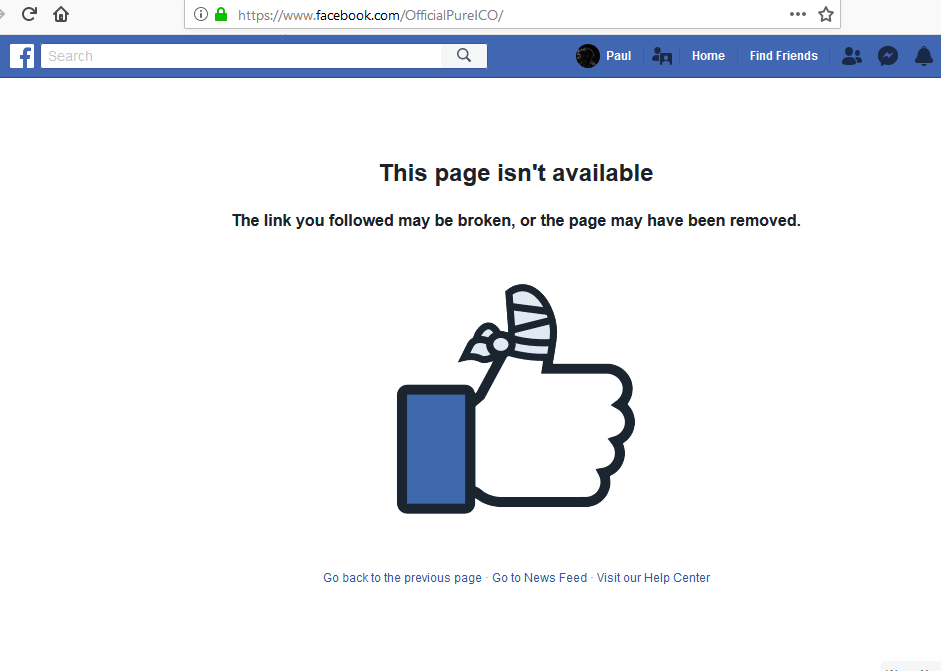941x671 pixels.
Task: Open Paul's profile picture
Action: (588, 56)
